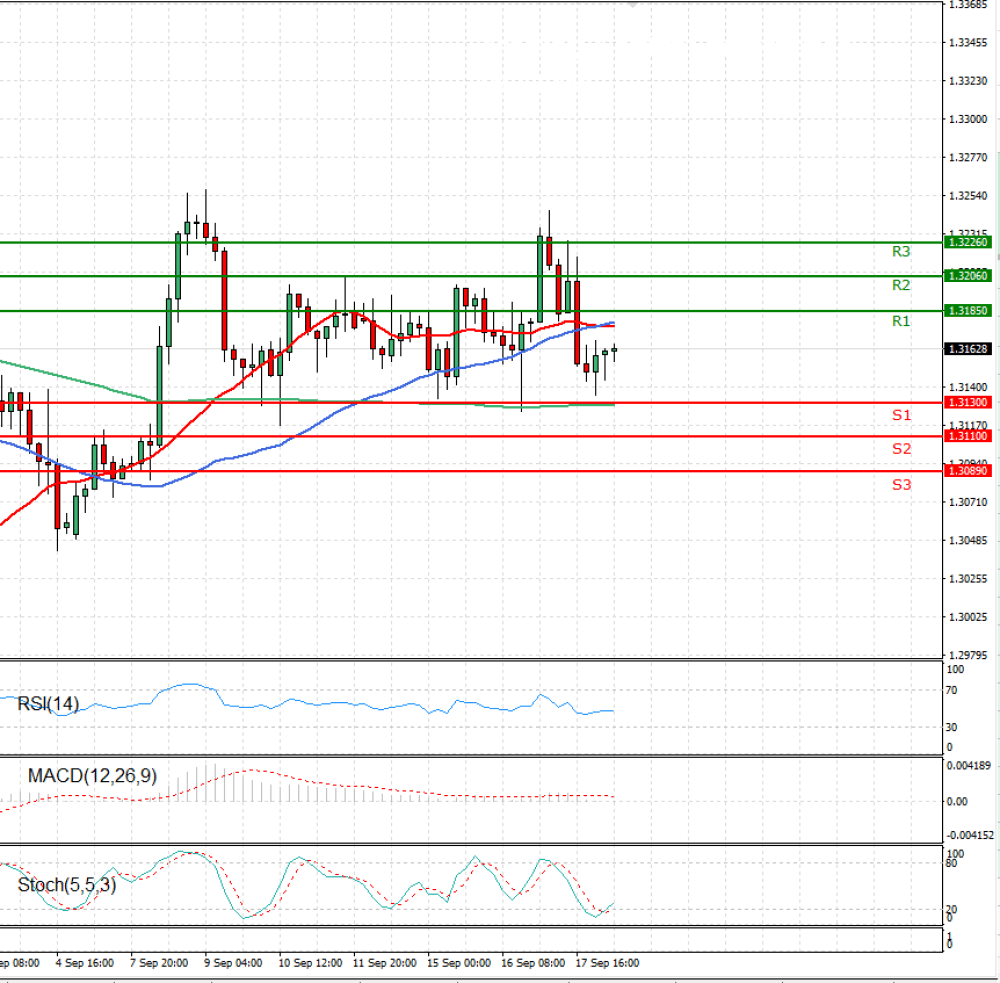Click the S1 support label
1000x983 pixels.
[901, 415]
